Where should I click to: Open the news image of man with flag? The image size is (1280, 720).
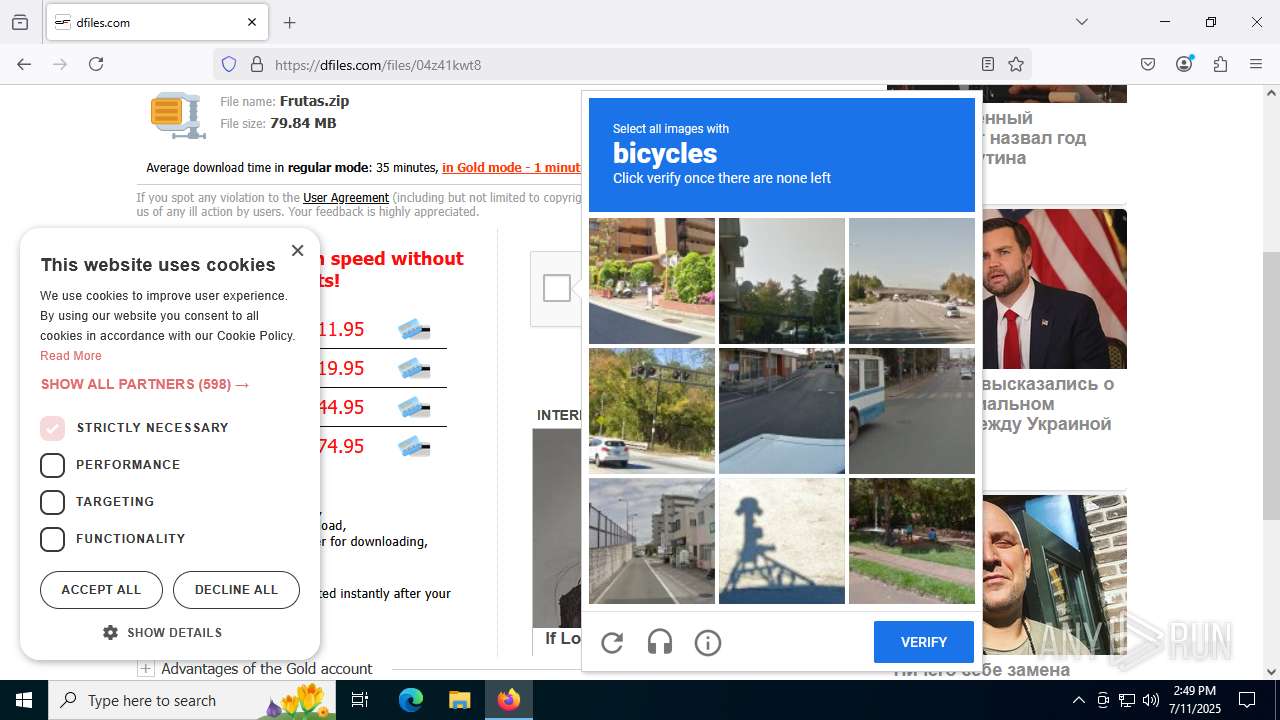click(1054, 289)
